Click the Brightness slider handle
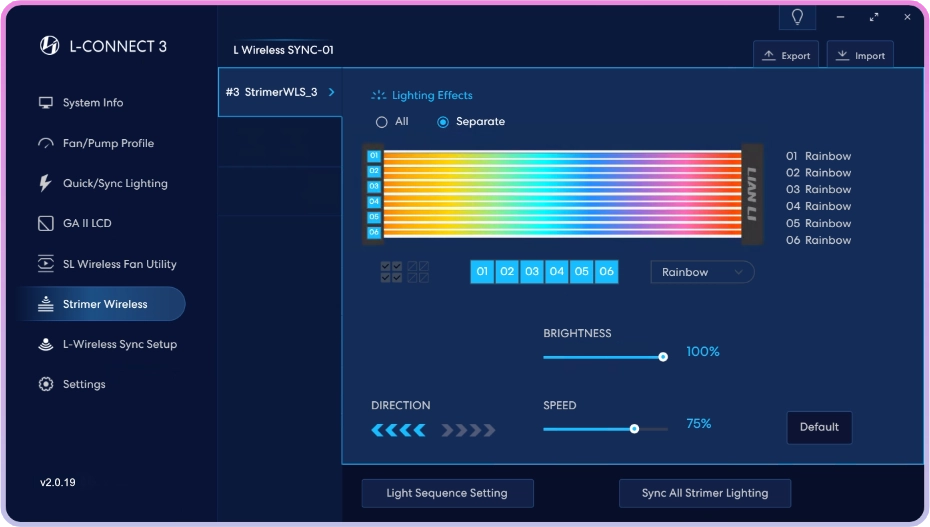The width and height of the screenshot is (930, 527). point(663,357)
